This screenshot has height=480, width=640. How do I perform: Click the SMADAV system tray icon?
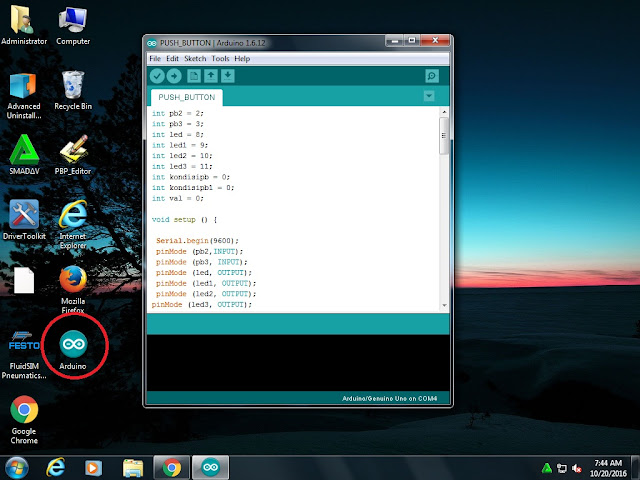tap(547, 468)
